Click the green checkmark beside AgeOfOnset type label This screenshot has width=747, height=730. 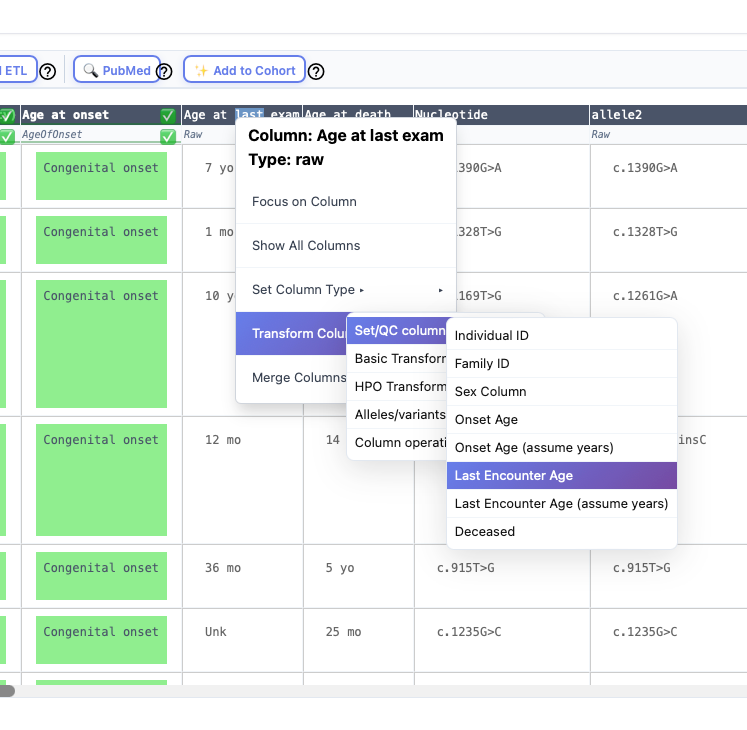tap(168, 135)
